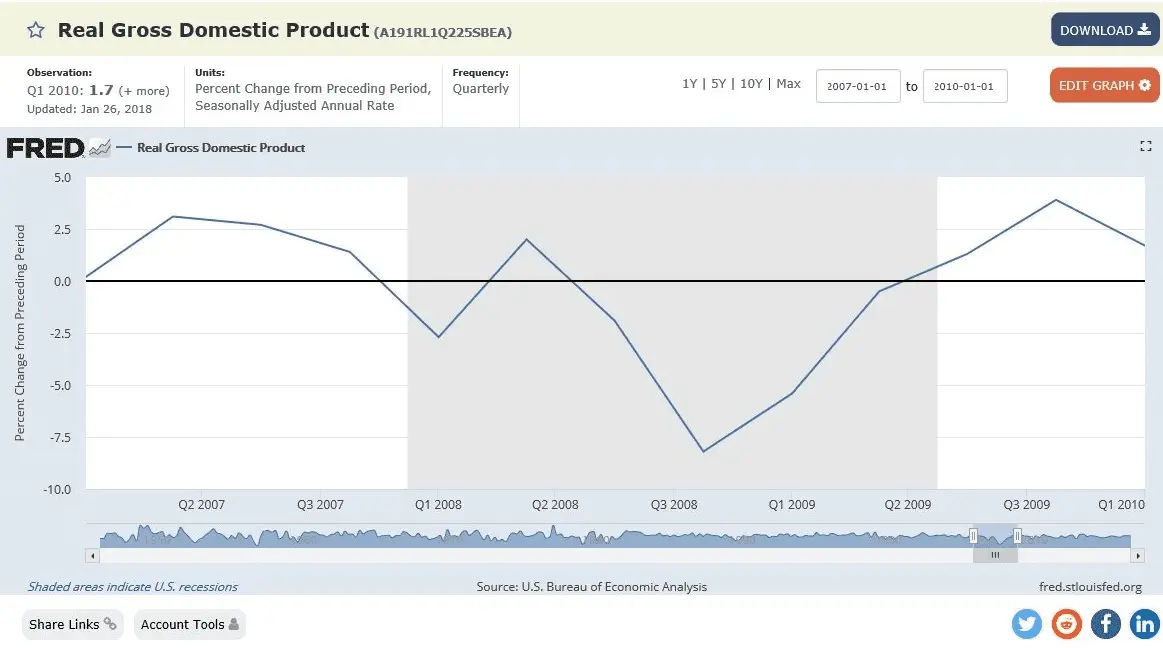
Task: Click the FRED logo
Action: click(x=46, y=148)
